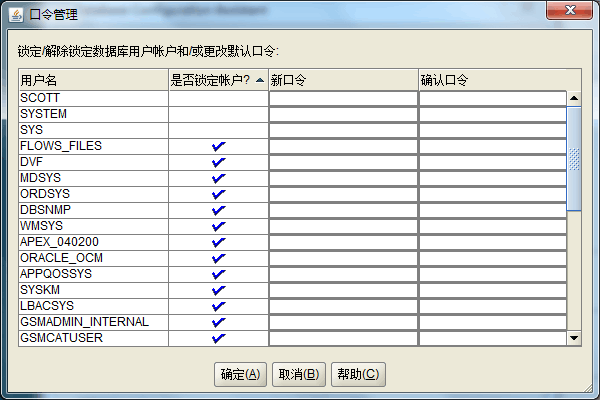Click new password field for ORACLE_OCM
Screen dimensions: 600x410
click(343, 258)
